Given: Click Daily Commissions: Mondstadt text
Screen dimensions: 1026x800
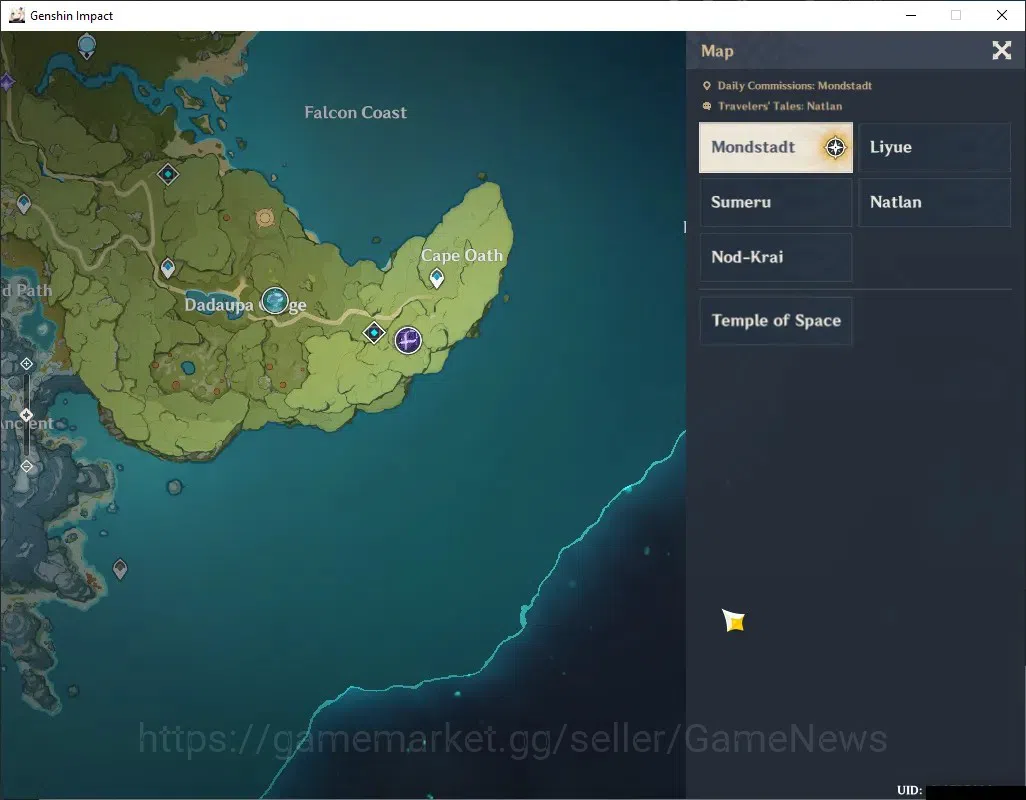Looking at the screenshot, I should [x=794, y=86].
